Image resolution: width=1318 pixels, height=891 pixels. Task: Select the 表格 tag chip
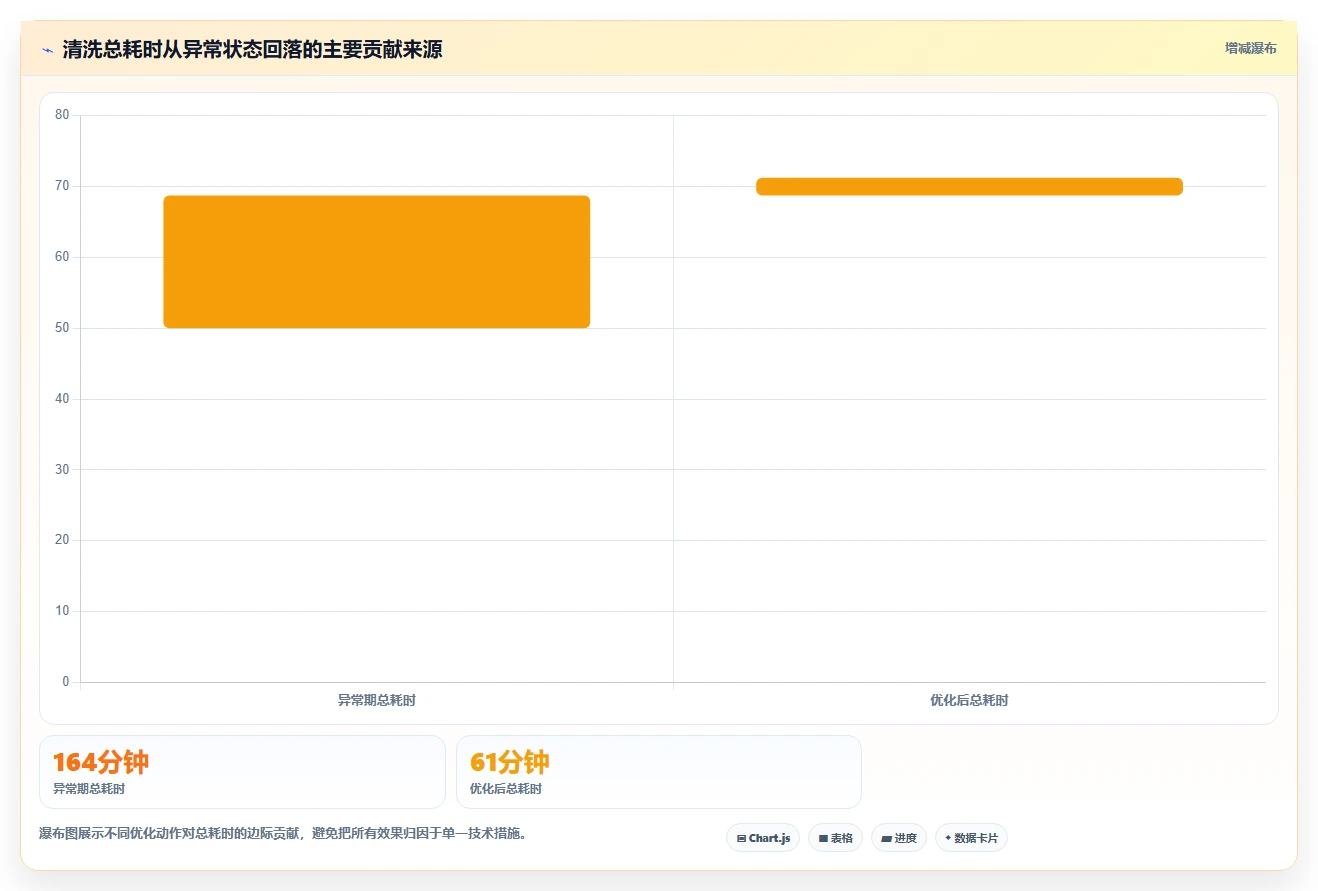click(x=835, y=838)
